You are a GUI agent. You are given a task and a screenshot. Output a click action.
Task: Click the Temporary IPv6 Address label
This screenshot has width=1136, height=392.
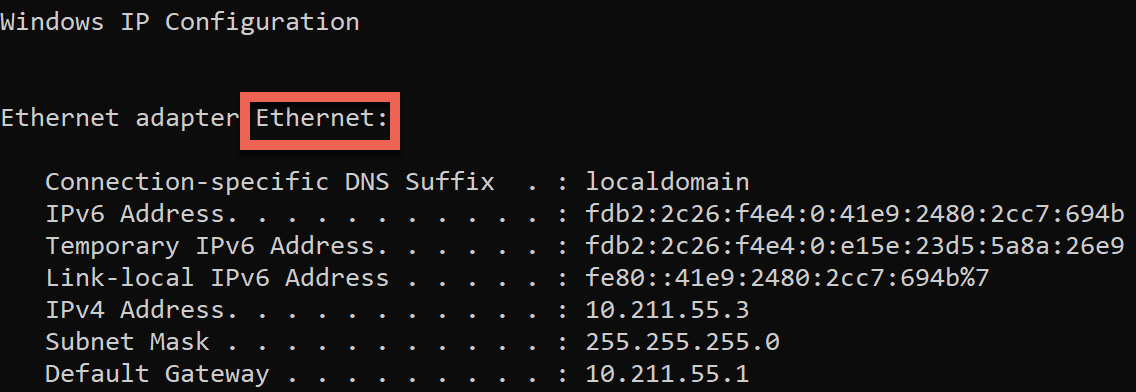pyautogui.click(x=211, y=246)
